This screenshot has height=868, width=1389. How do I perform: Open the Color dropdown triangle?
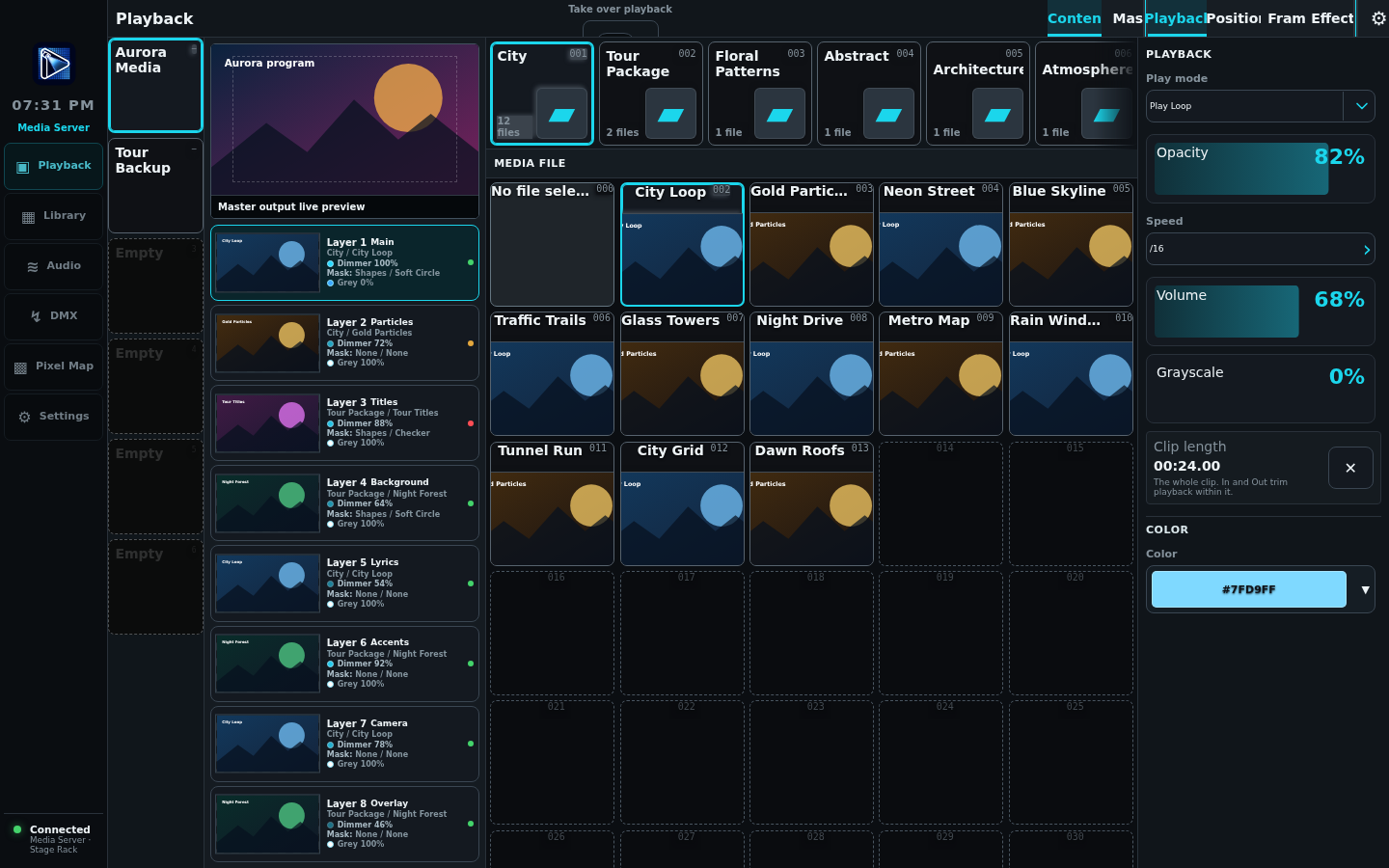pyautogui.click(x=1365, y=589)
